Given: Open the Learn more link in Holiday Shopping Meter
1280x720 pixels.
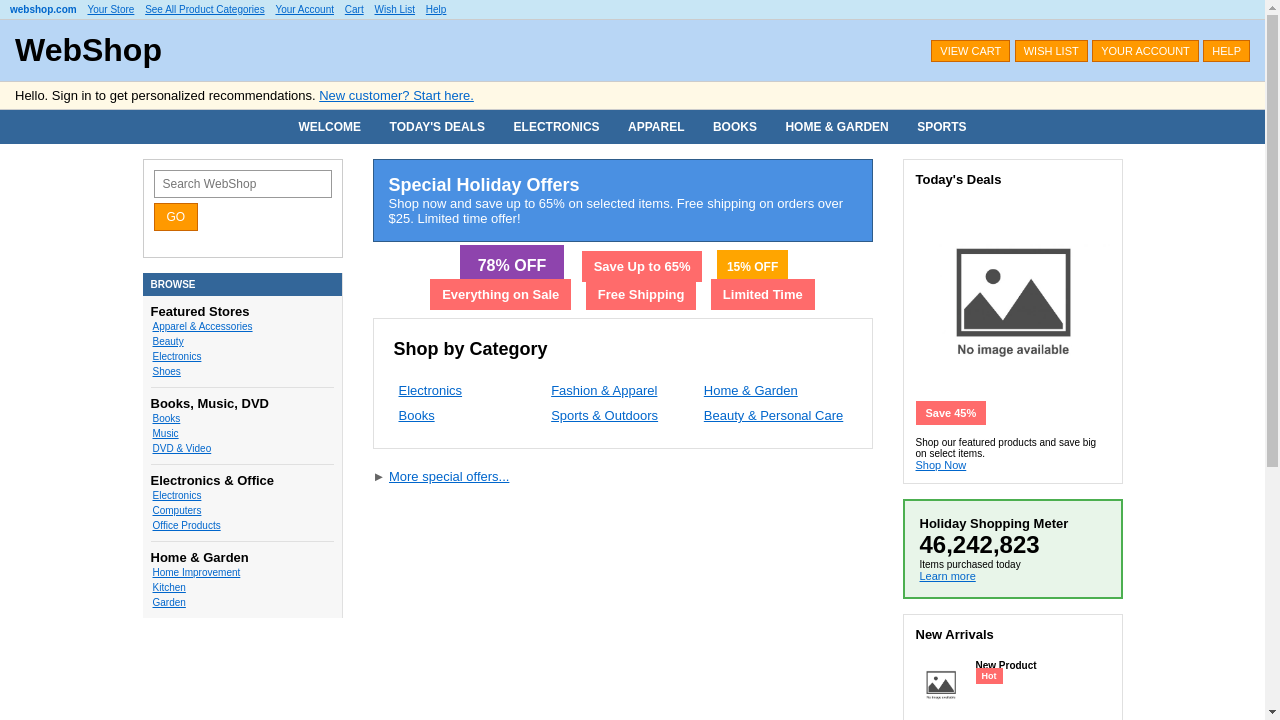Looking at the screenshot, I should [947, 576].
